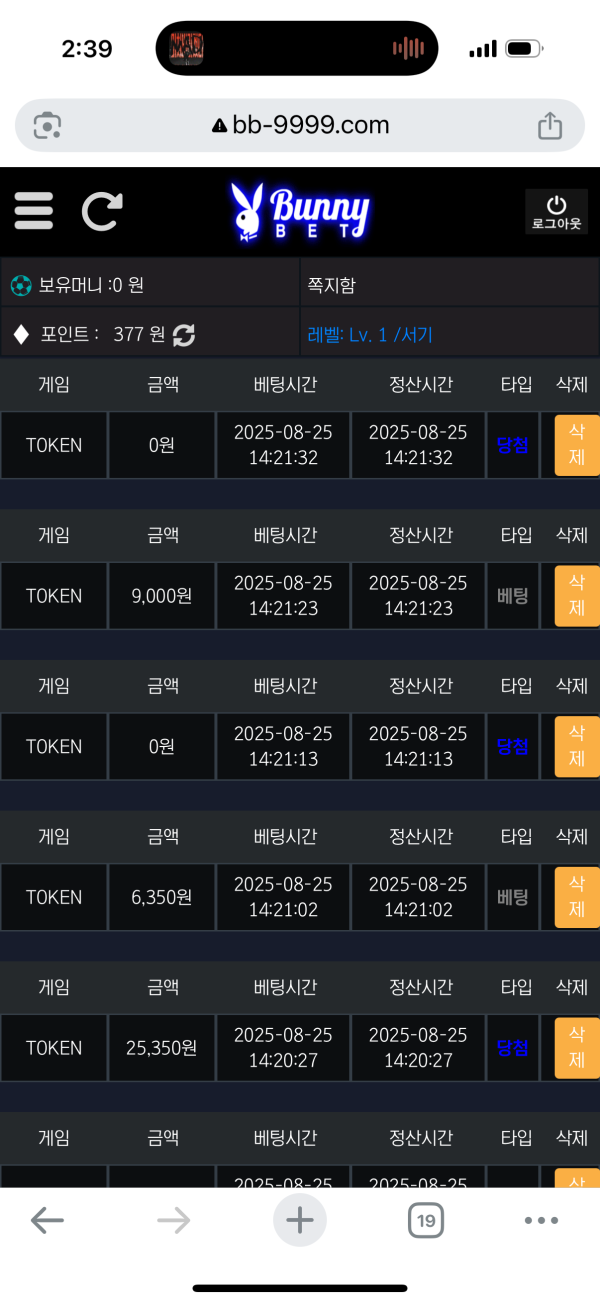Image resolution: width=600 pixels, height=1304 pixels.
Task: Select the 레벨: Lv. 1 /서기 link
Action: [371, 336]
